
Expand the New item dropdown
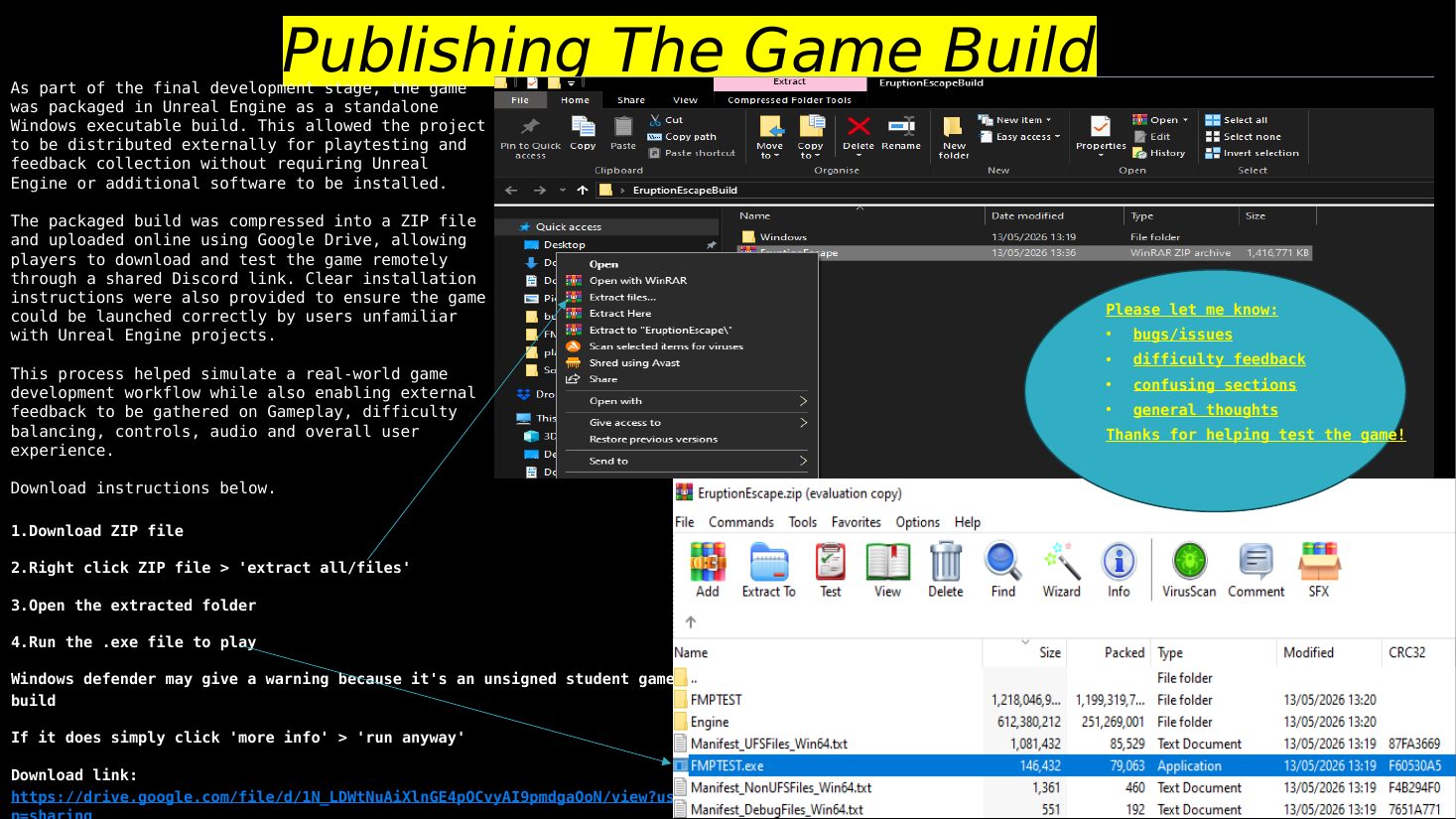(1015, 120)
